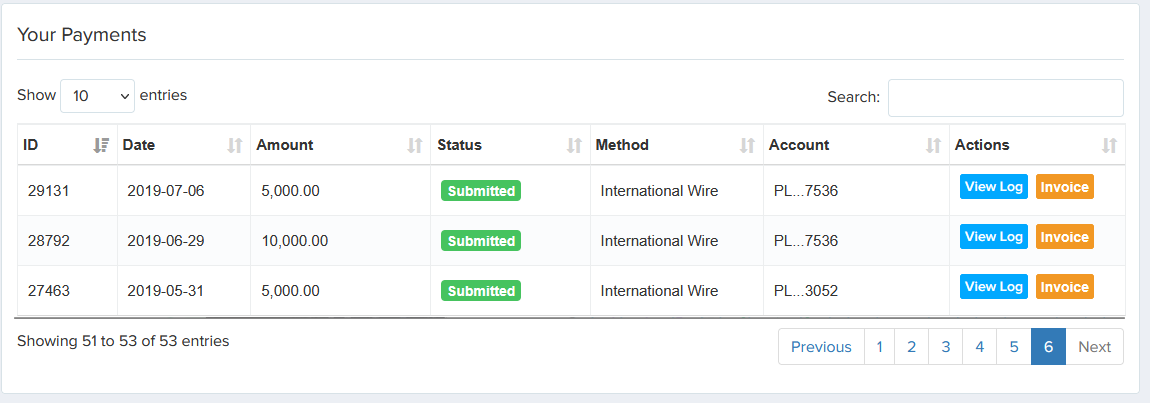The width and height of the screenshot is (1150, 403).
Task: Click the Next pagination button
Action: [x=1094, y=347]
